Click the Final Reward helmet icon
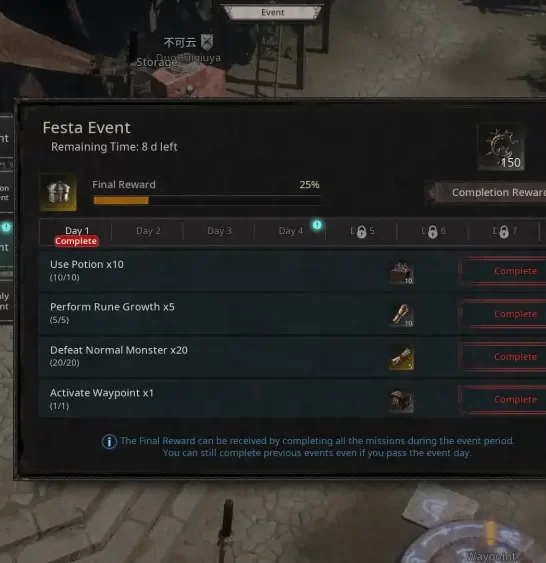Image resolution: width=546 pixels, height=563 pixels. 58,192
